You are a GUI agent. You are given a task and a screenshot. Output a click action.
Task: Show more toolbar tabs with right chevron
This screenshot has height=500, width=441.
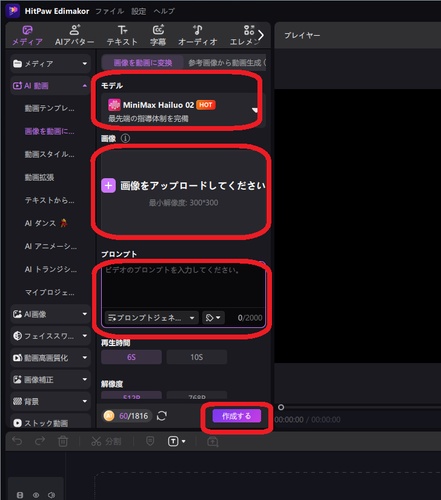261,35
